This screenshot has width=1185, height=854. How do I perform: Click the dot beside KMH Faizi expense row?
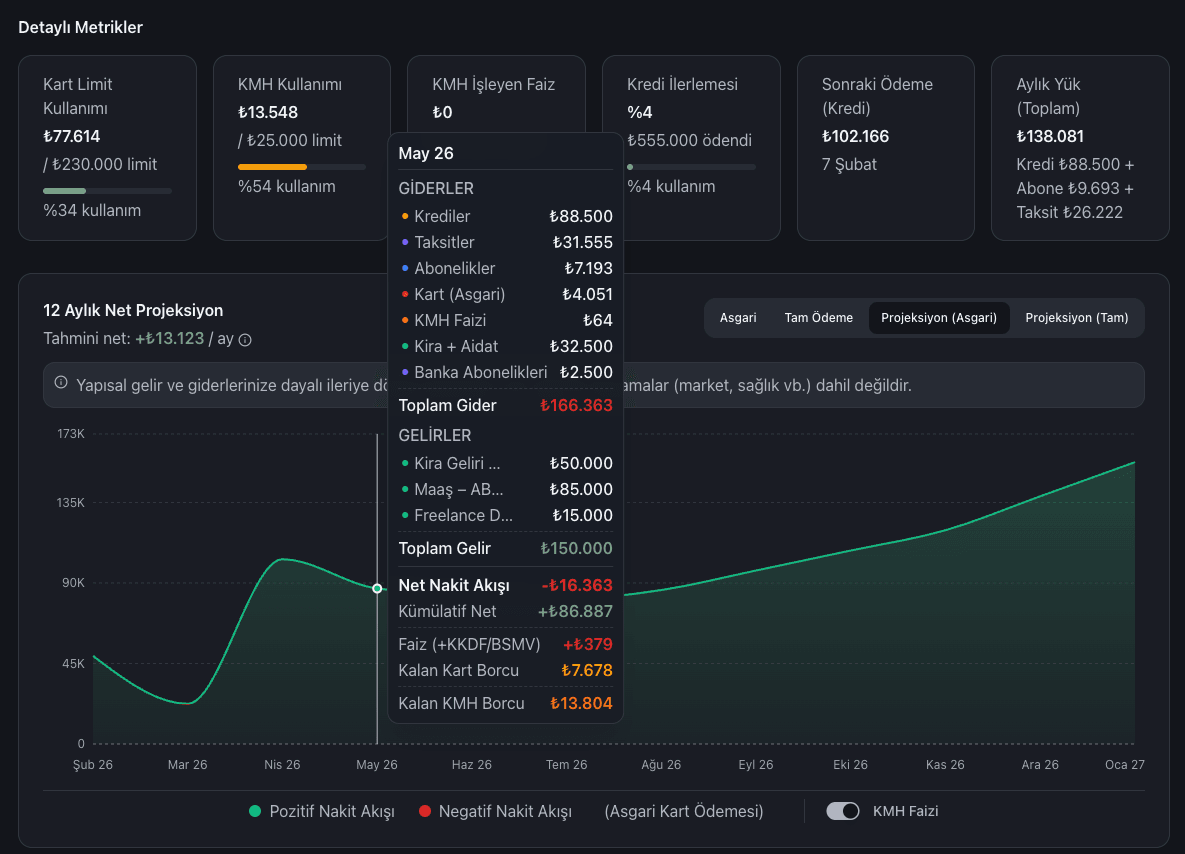(404, 320)
